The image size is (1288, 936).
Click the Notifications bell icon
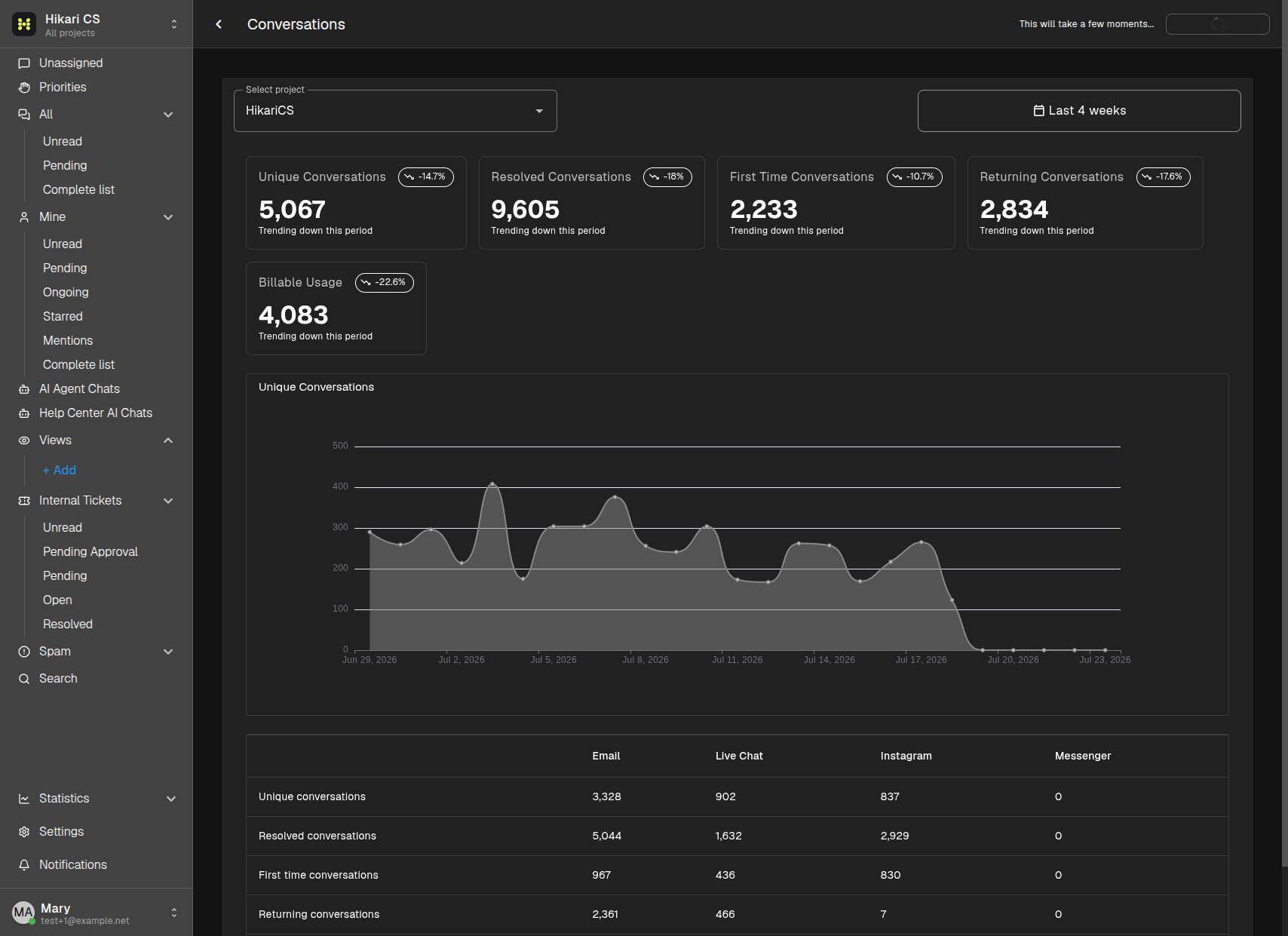[x=24, y=865]
